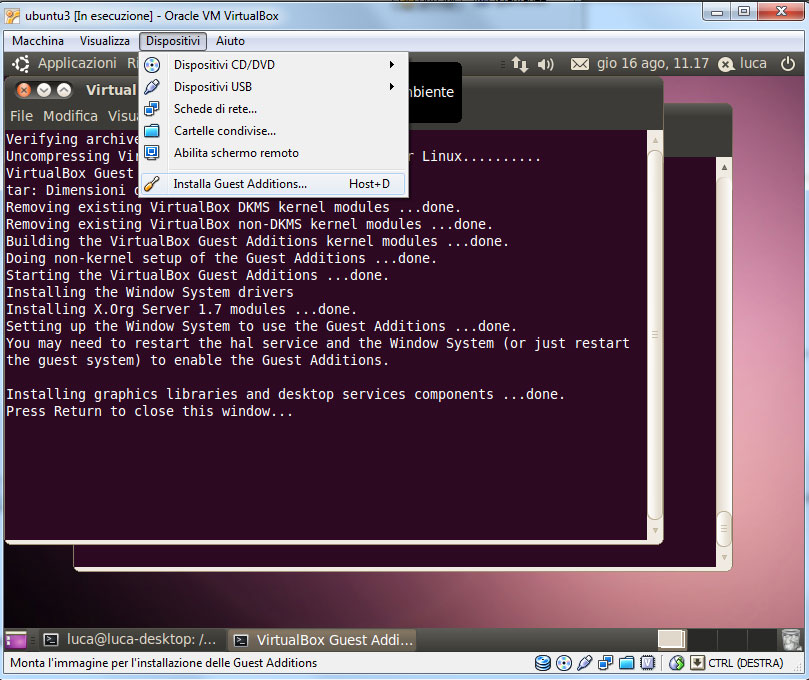Open the power session menu icon

coord(788,64)
